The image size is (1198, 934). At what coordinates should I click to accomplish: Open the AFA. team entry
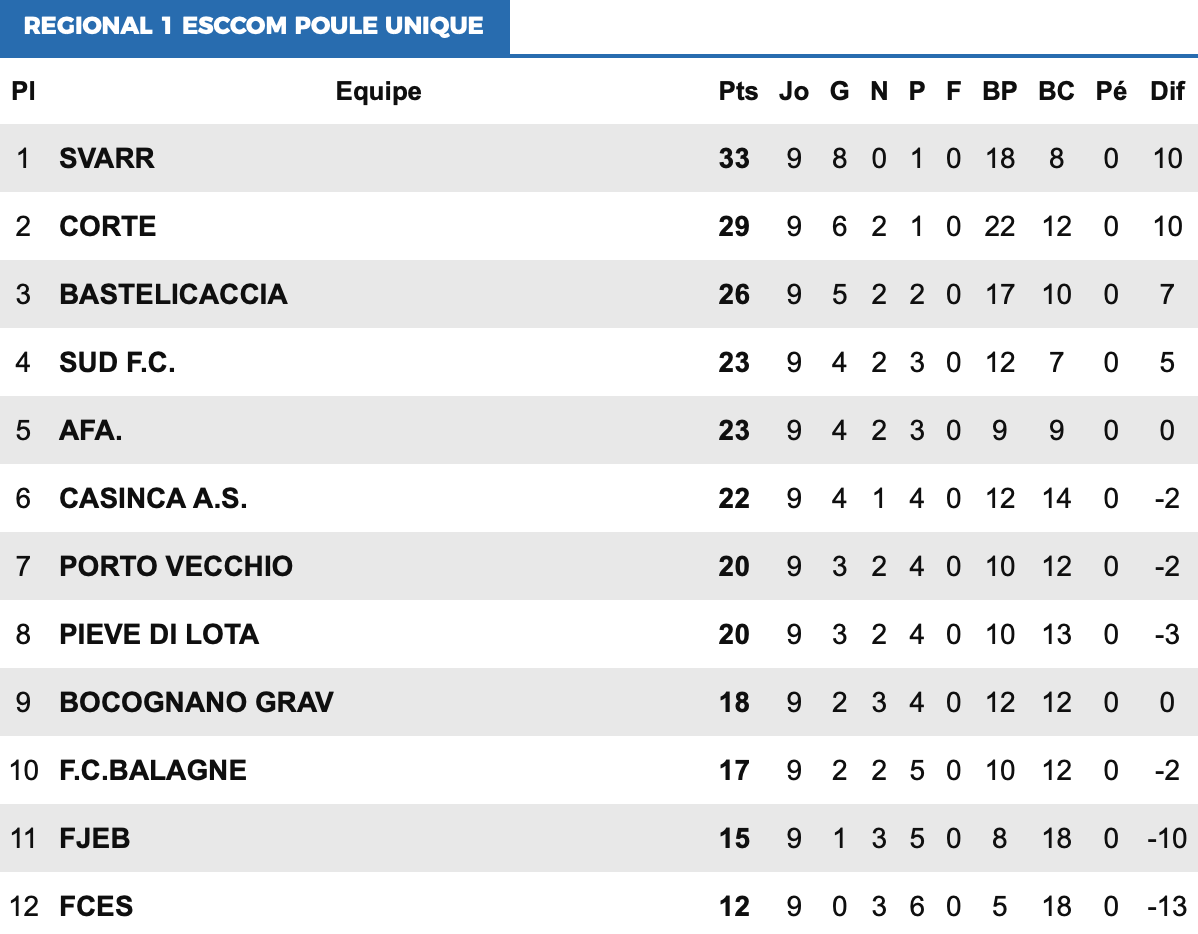point(91,430)
